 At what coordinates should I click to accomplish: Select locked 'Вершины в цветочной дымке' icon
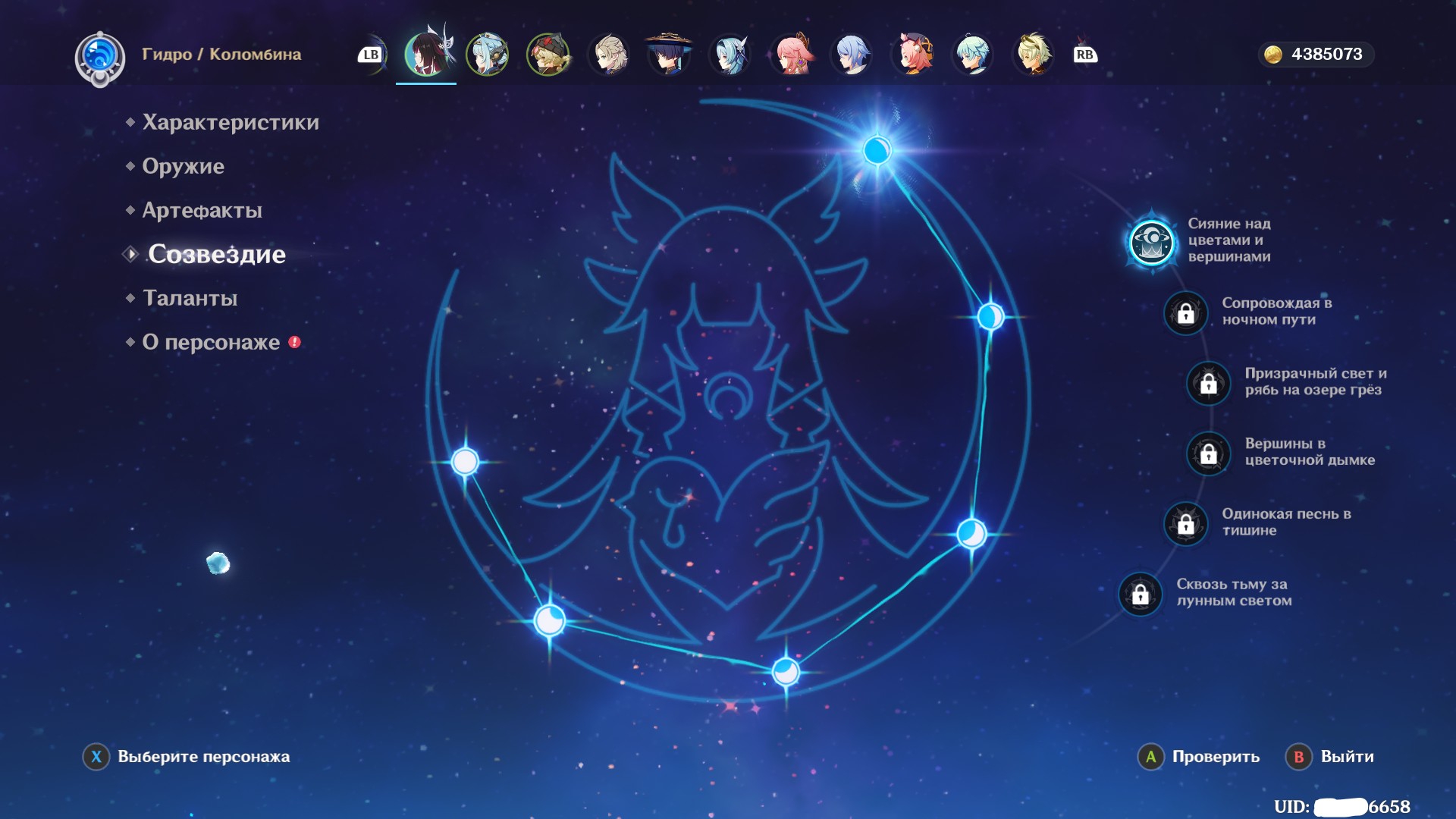point(1209,453)
